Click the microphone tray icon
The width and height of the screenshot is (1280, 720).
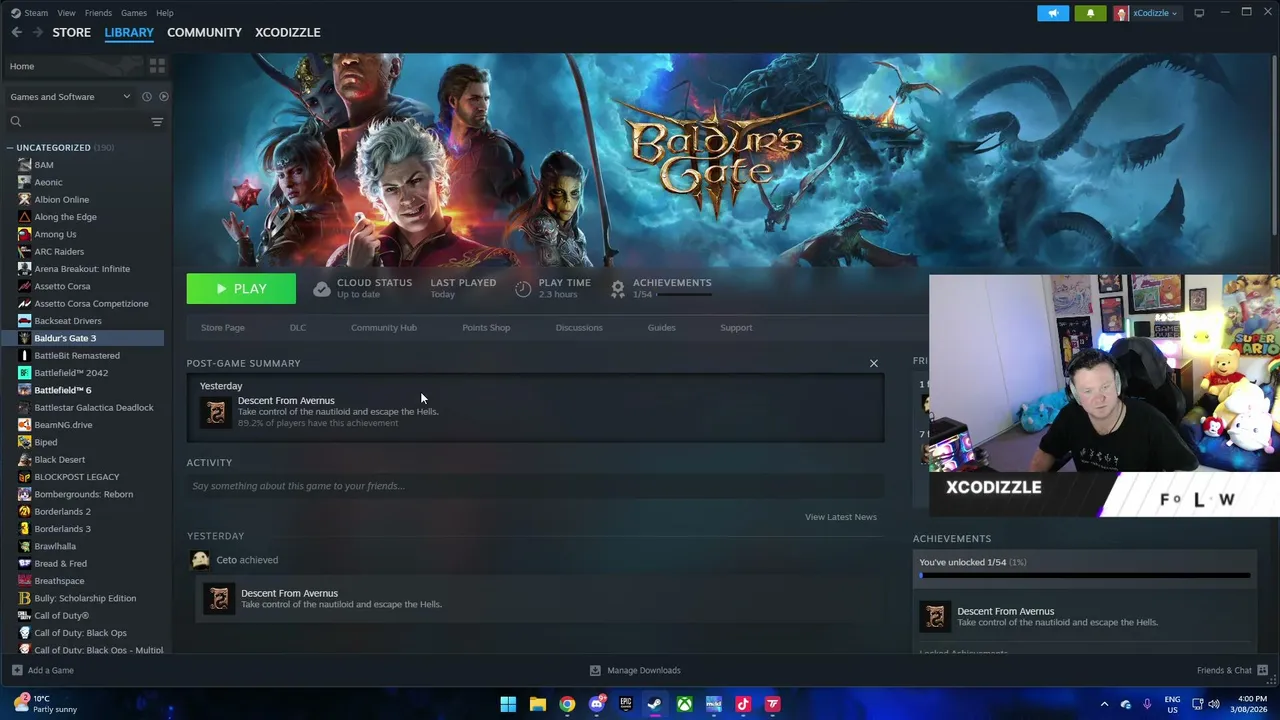click(x=1147, y=704)
